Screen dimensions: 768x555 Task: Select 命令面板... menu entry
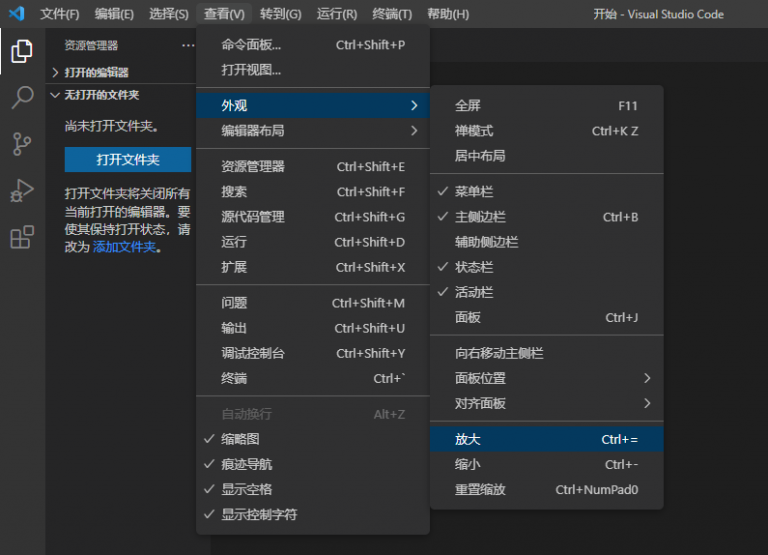(313, 45)
